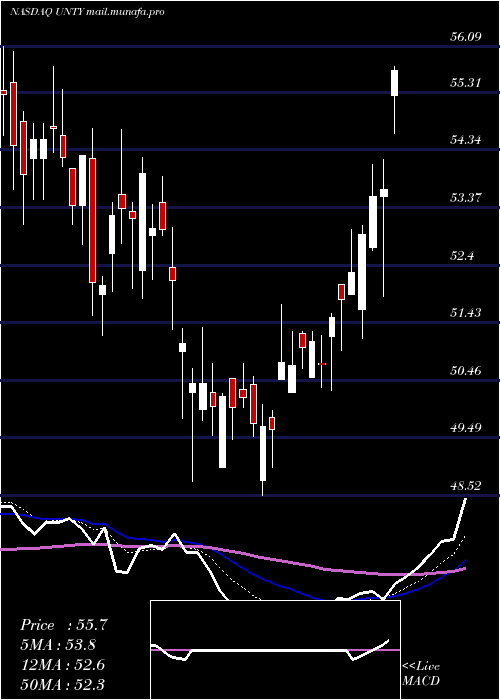Image resolution: width=500 pixels, height=700 pixels.
Task: Click the 12MA : 52.6 readout
Action: pos(62,665)
